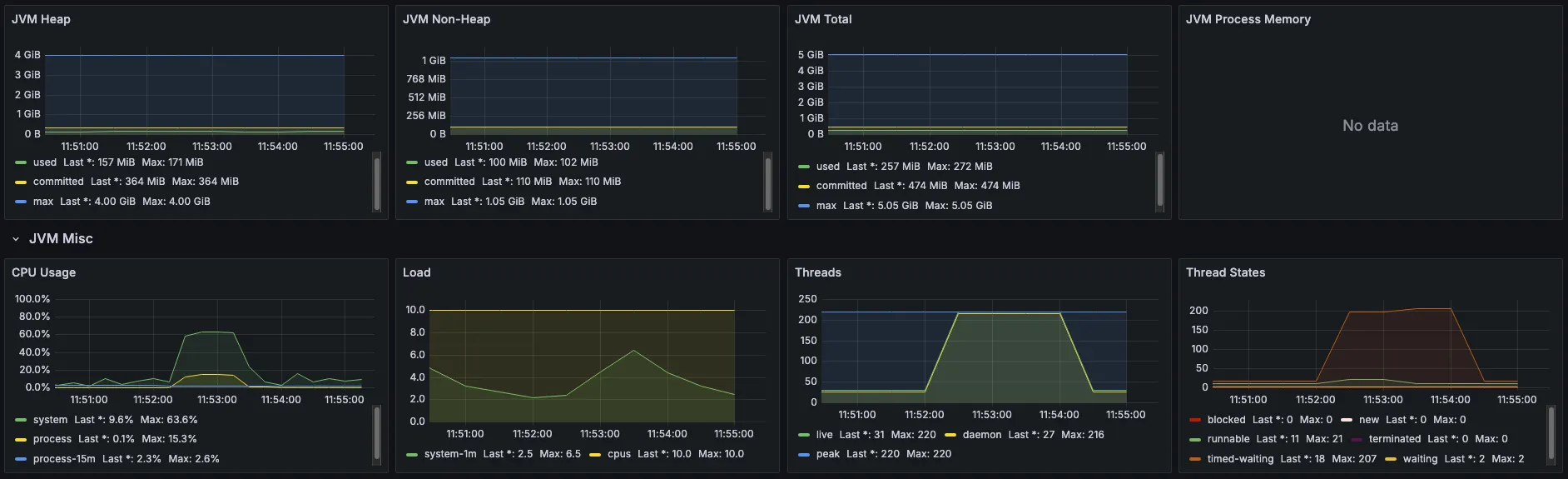Open the JVM Non-Heap panel title menu
1568x479 pixels.
click(446, 19)
